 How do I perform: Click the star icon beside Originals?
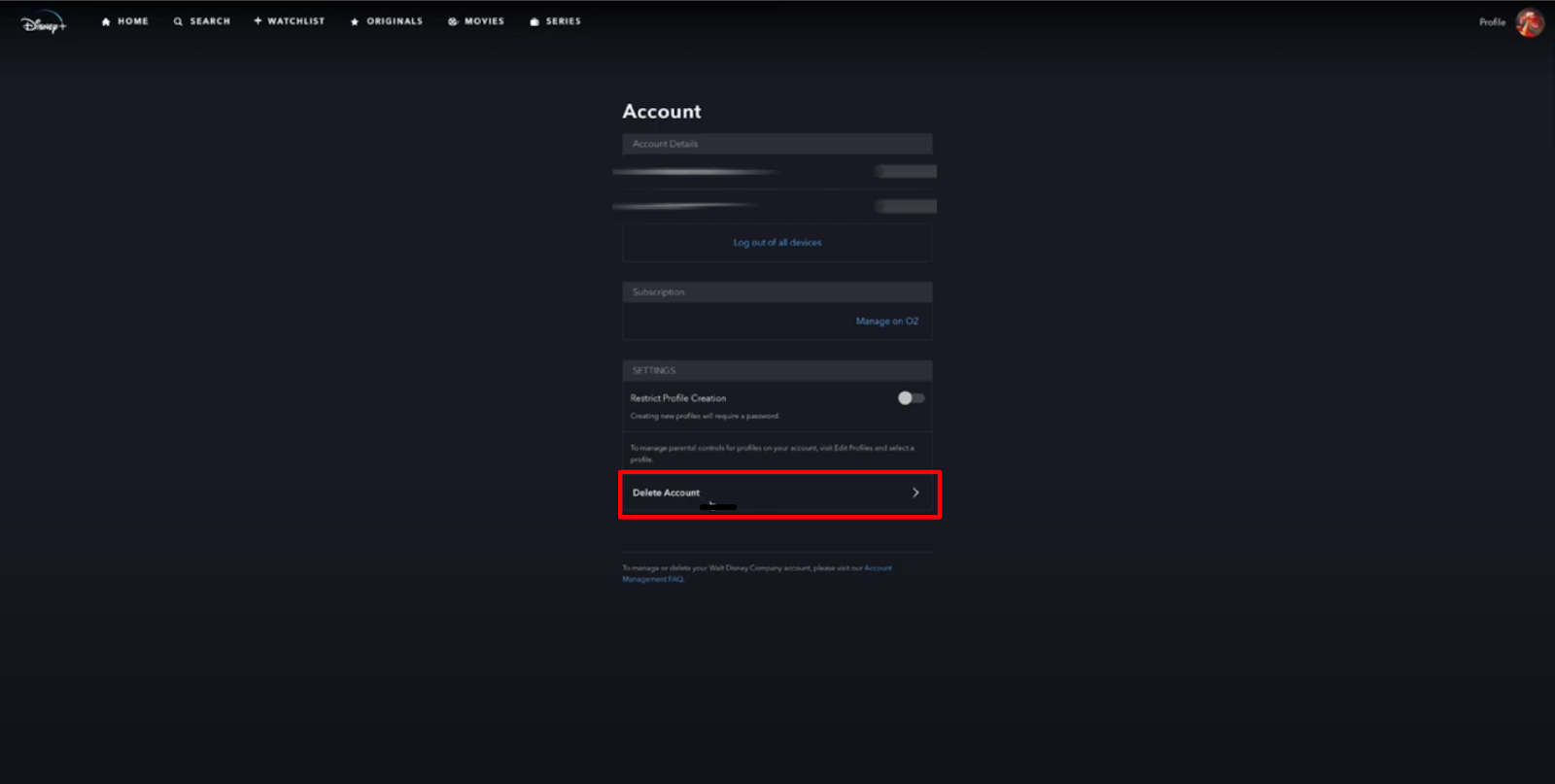coord(355,21)
